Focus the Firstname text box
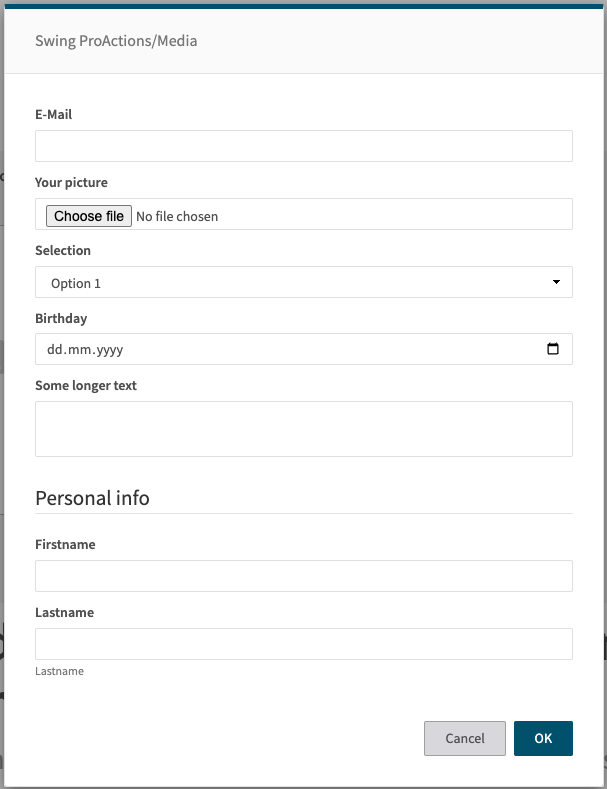This screenshot has width=607, height=789. pyautogui.click(x=303, y=576)
